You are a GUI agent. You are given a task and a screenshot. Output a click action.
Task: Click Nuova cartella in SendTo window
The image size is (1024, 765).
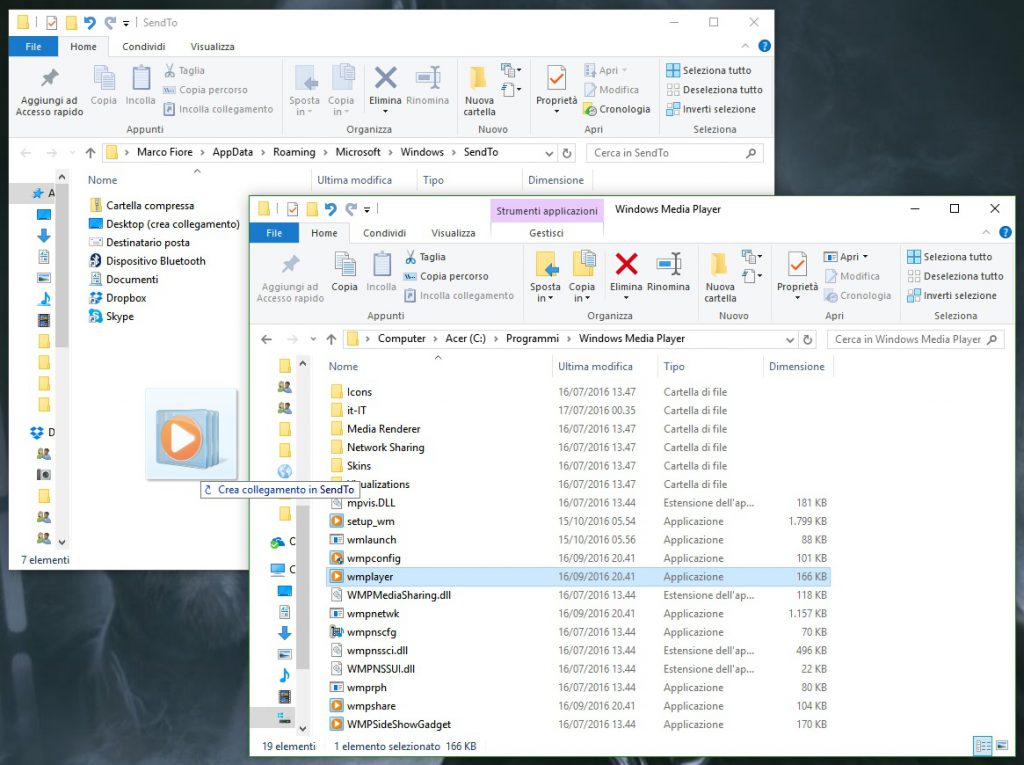pos(479,91)
